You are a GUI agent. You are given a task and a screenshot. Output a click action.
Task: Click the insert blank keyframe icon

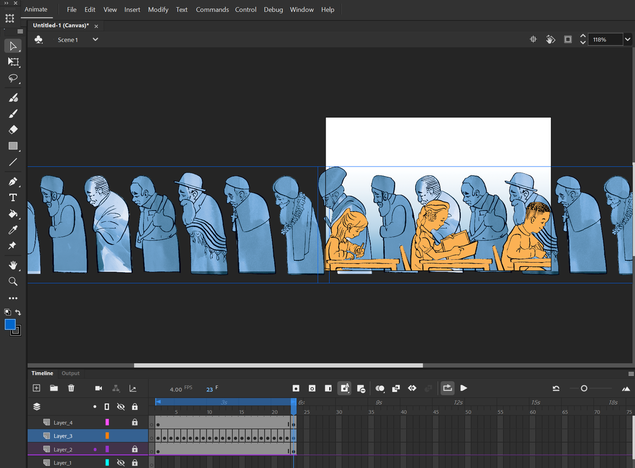(x=312, y=388)
